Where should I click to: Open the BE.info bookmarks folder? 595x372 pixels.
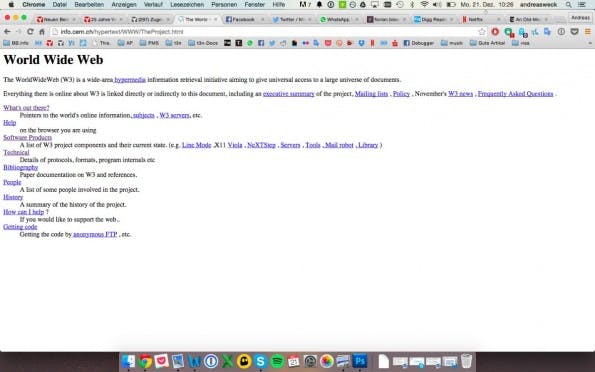pos(16,43)
